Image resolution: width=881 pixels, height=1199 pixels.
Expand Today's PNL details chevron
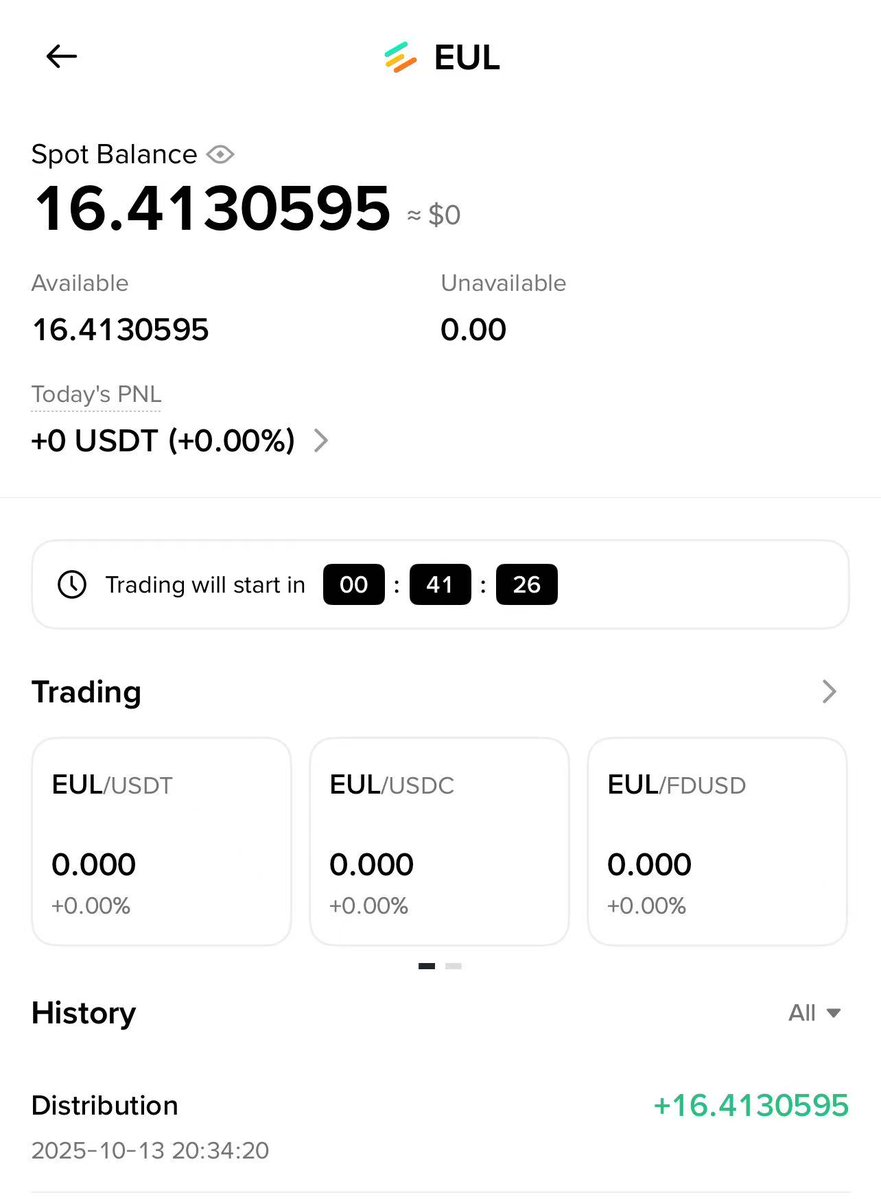pyautogui.click(x=321, y=441)
